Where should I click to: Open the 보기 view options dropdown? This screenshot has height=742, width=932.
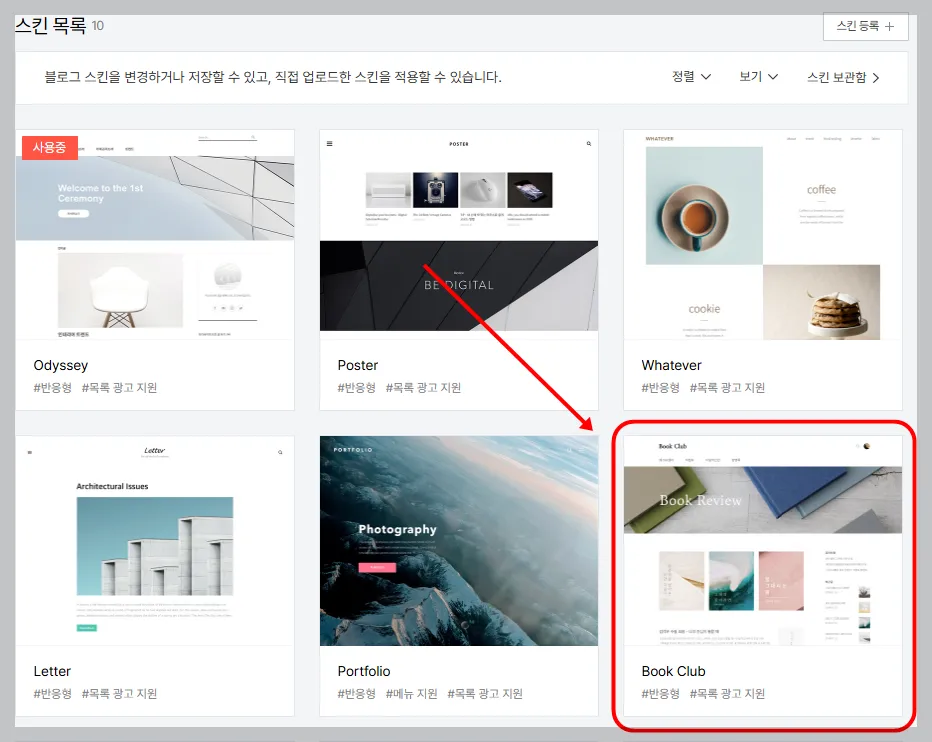758,76
